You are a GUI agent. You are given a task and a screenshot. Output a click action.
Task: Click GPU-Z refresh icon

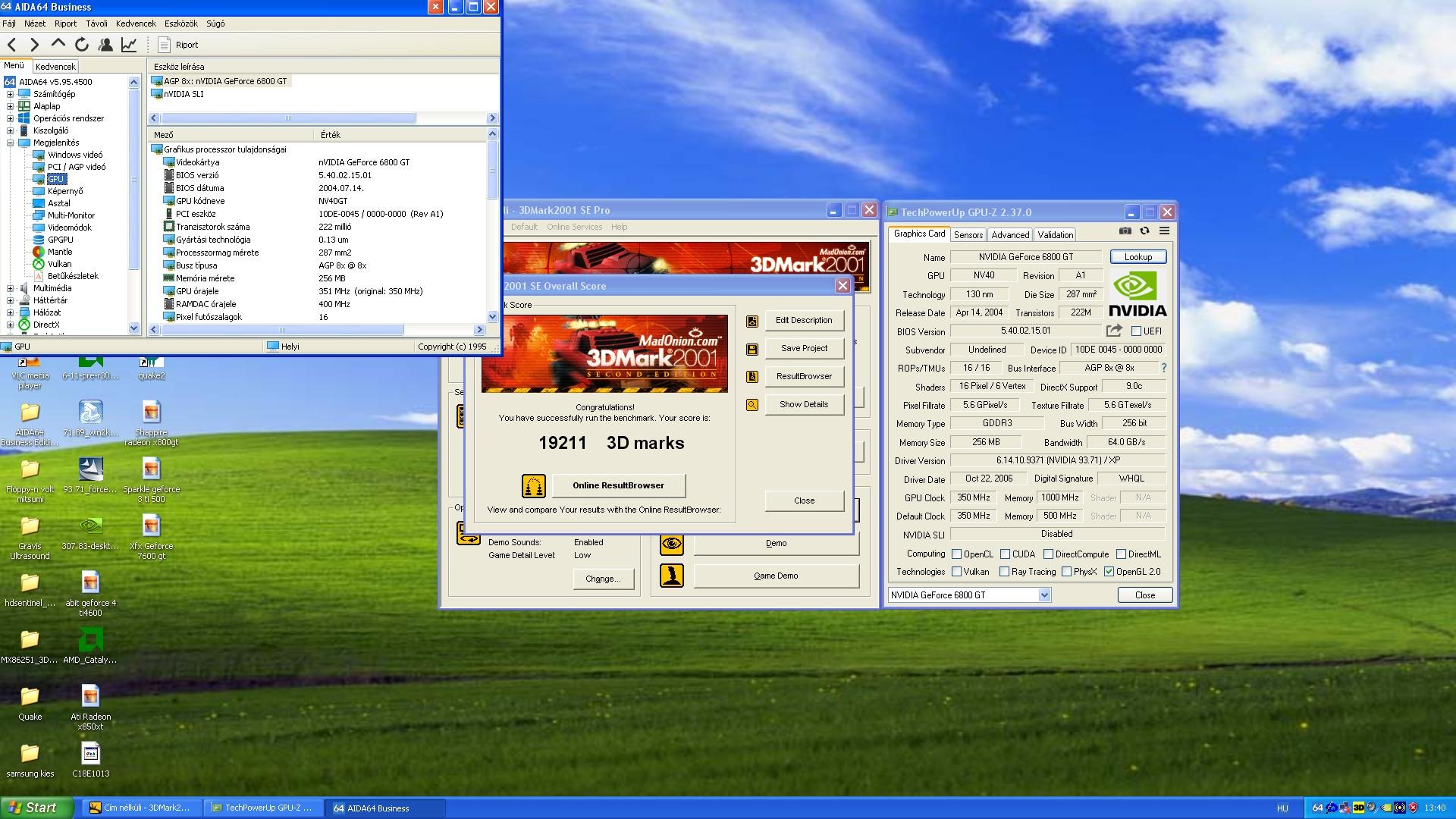(1144, 231)
